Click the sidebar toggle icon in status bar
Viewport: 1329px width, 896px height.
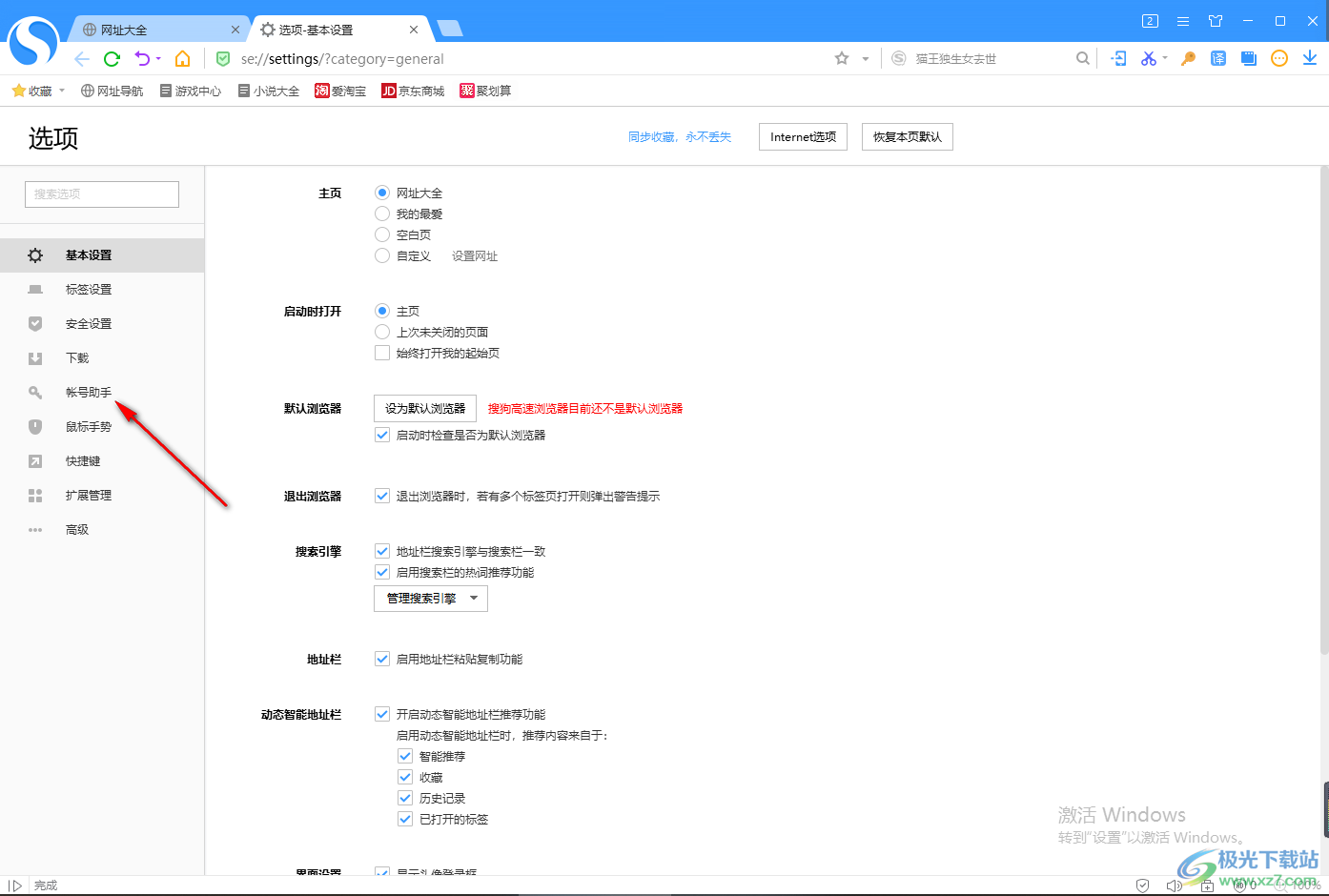[15, 886]
